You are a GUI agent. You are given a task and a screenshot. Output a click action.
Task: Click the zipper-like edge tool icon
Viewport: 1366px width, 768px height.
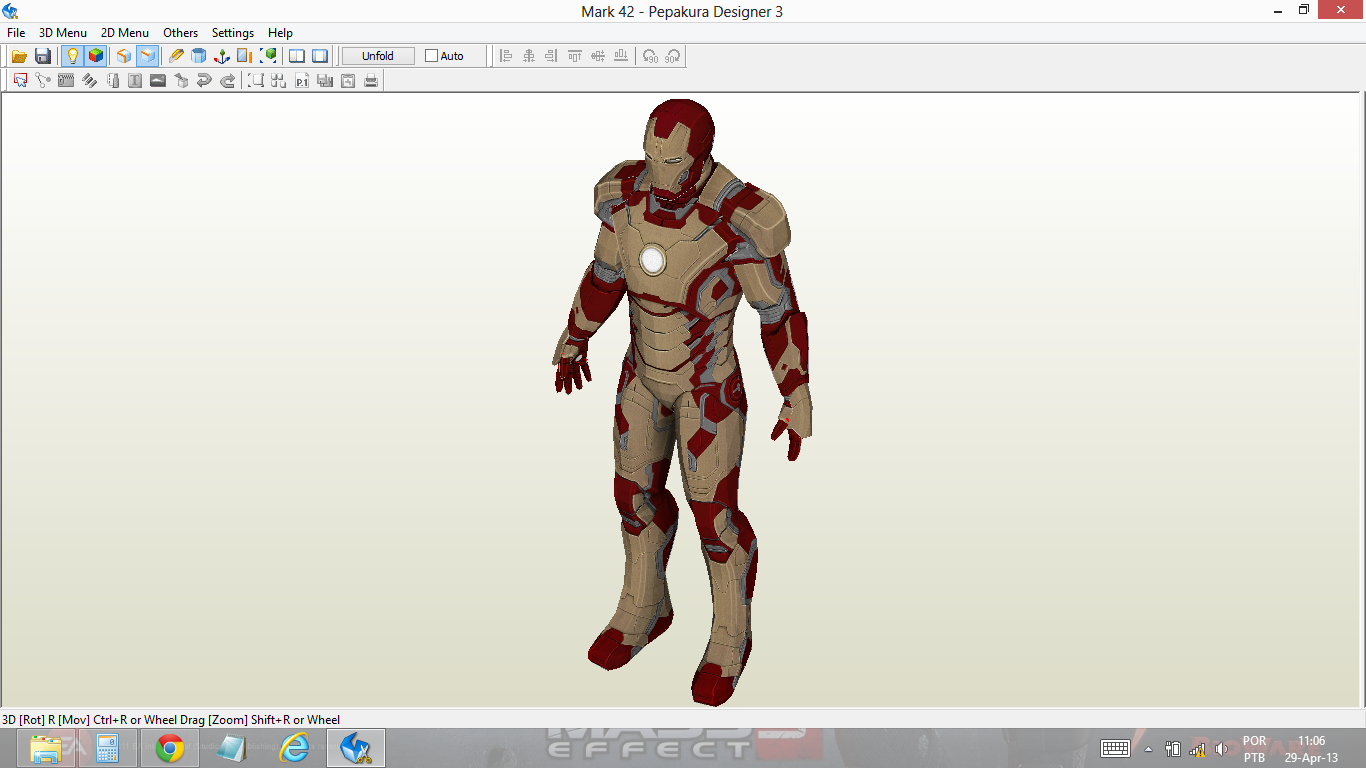click(x=66, y=80)
